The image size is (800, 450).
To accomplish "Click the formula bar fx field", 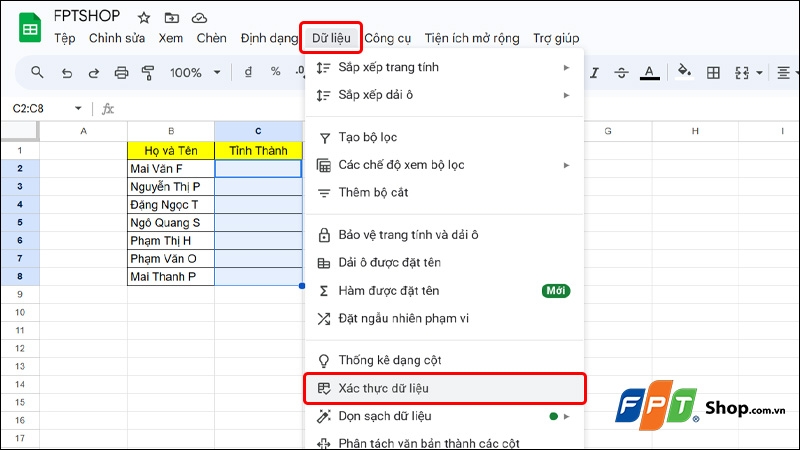I will pos(204,109).
